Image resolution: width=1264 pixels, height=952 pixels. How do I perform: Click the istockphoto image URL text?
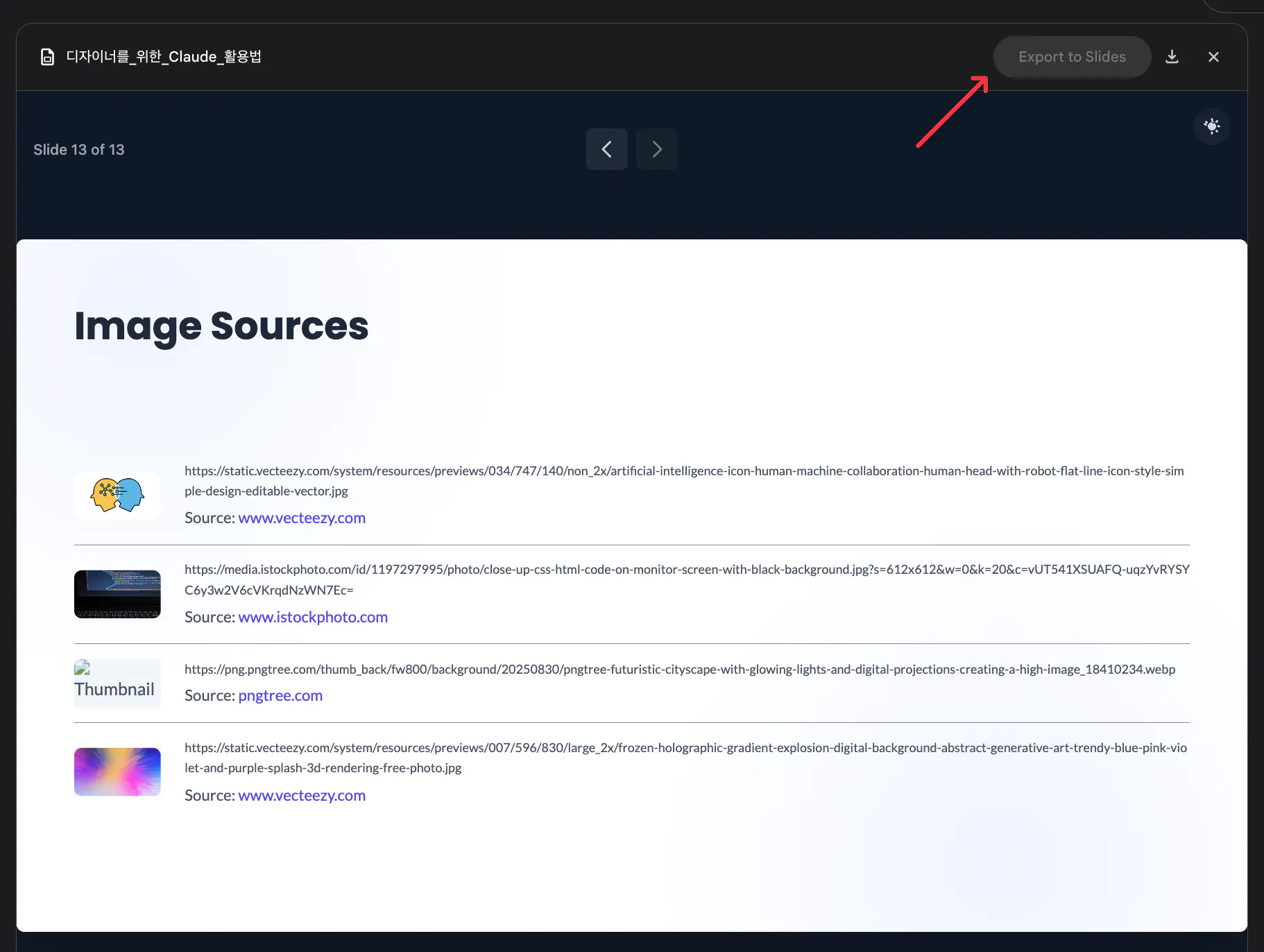pyautogui.click(x=686, y=579)
